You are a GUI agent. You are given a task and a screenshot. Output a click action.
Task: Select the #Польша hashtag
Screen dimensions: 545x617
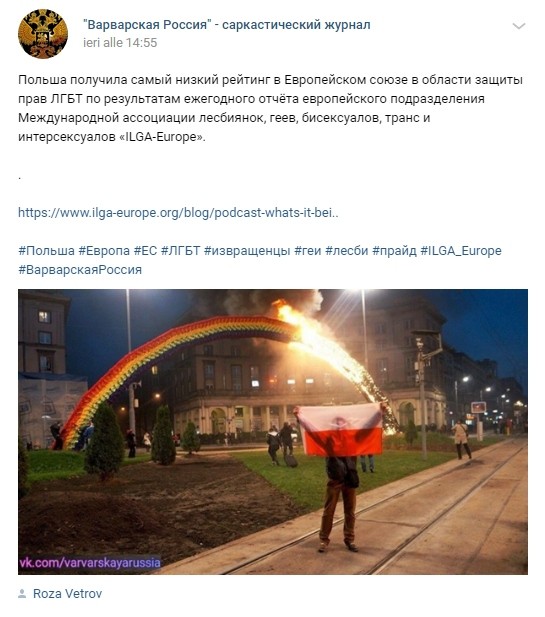46,251
